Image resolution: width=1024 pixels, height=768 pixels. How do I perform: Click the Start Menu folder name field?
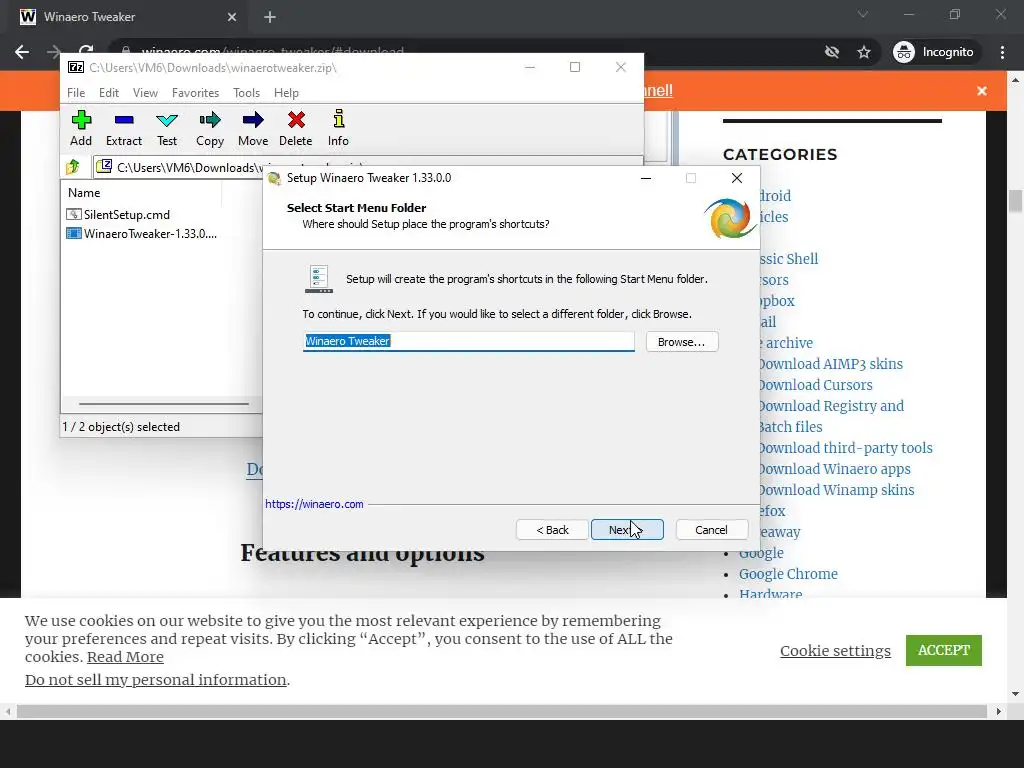click(x=468, y=341)
